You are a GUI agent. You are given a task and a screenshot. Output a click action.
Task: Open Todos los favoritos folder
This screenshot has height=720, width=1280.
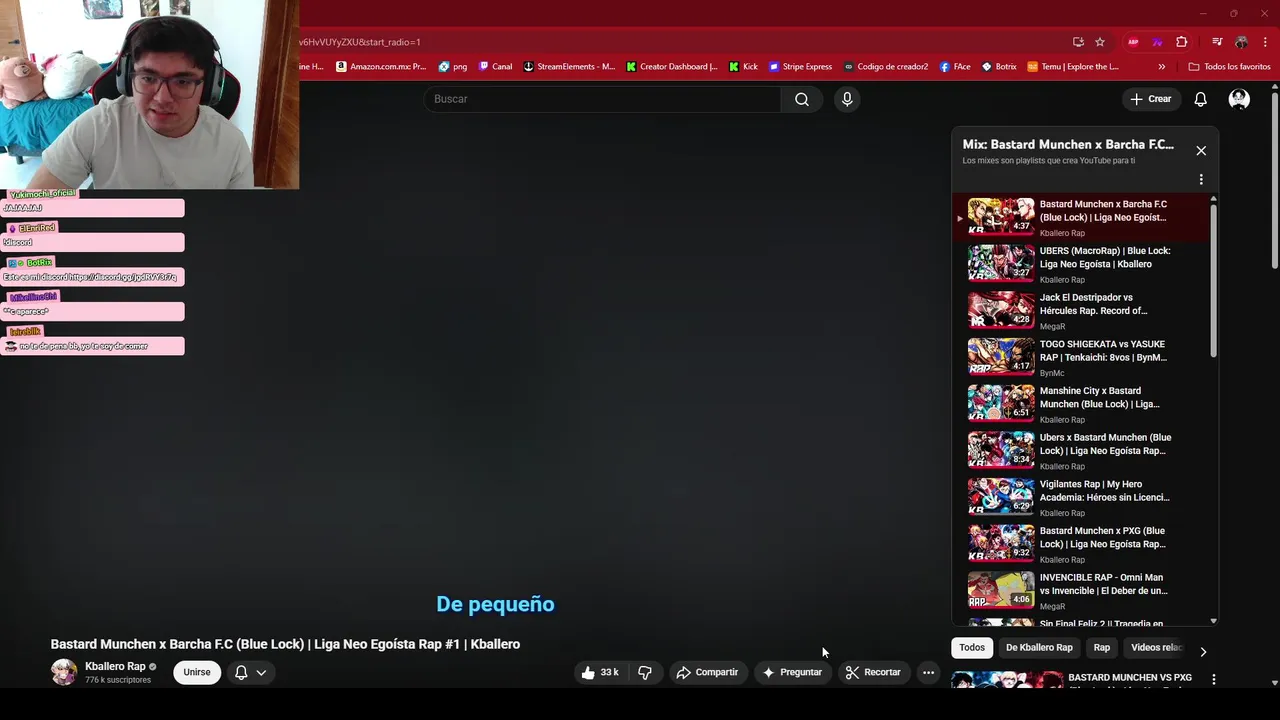click(x=1229, y=67)
